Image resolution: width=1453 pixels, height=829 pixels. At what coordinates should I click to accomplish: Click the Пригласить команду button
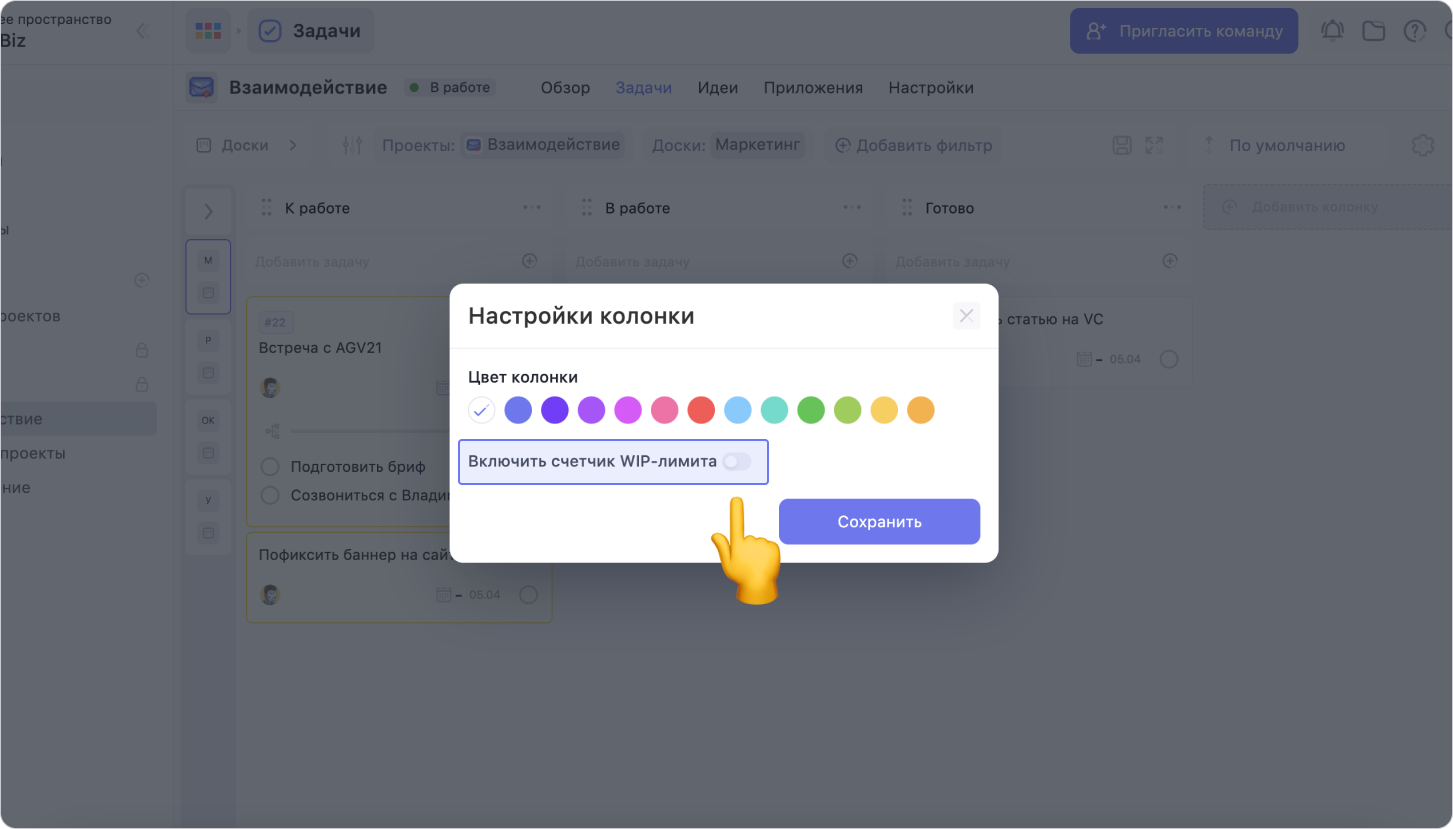pyautogui.click(x=1184, y=31)
